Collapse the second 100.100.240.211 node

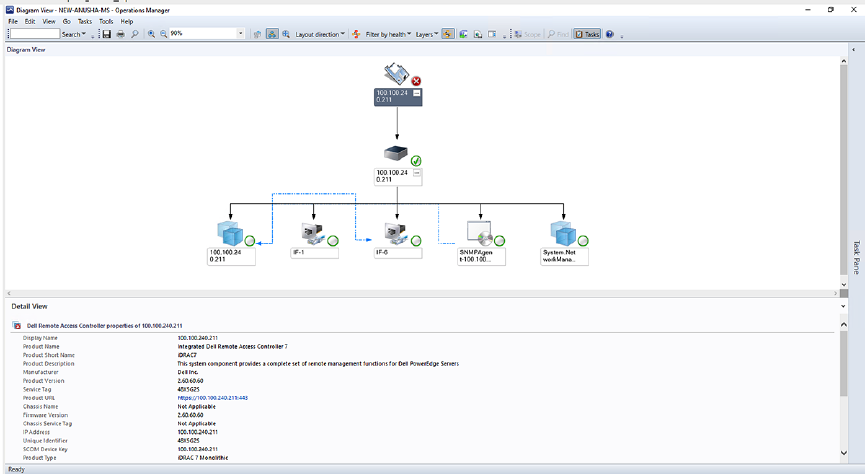pos(417,173)
